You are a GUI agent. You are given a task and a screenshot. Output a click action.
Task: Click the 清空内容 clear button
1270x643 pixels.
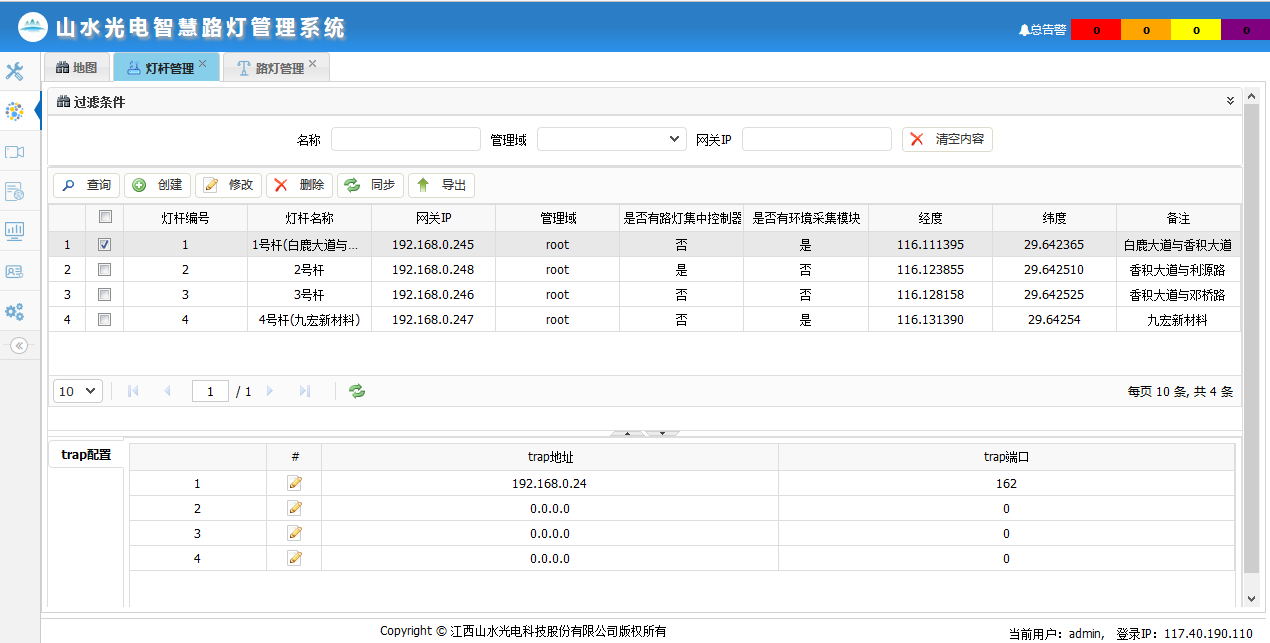(947, 139)
